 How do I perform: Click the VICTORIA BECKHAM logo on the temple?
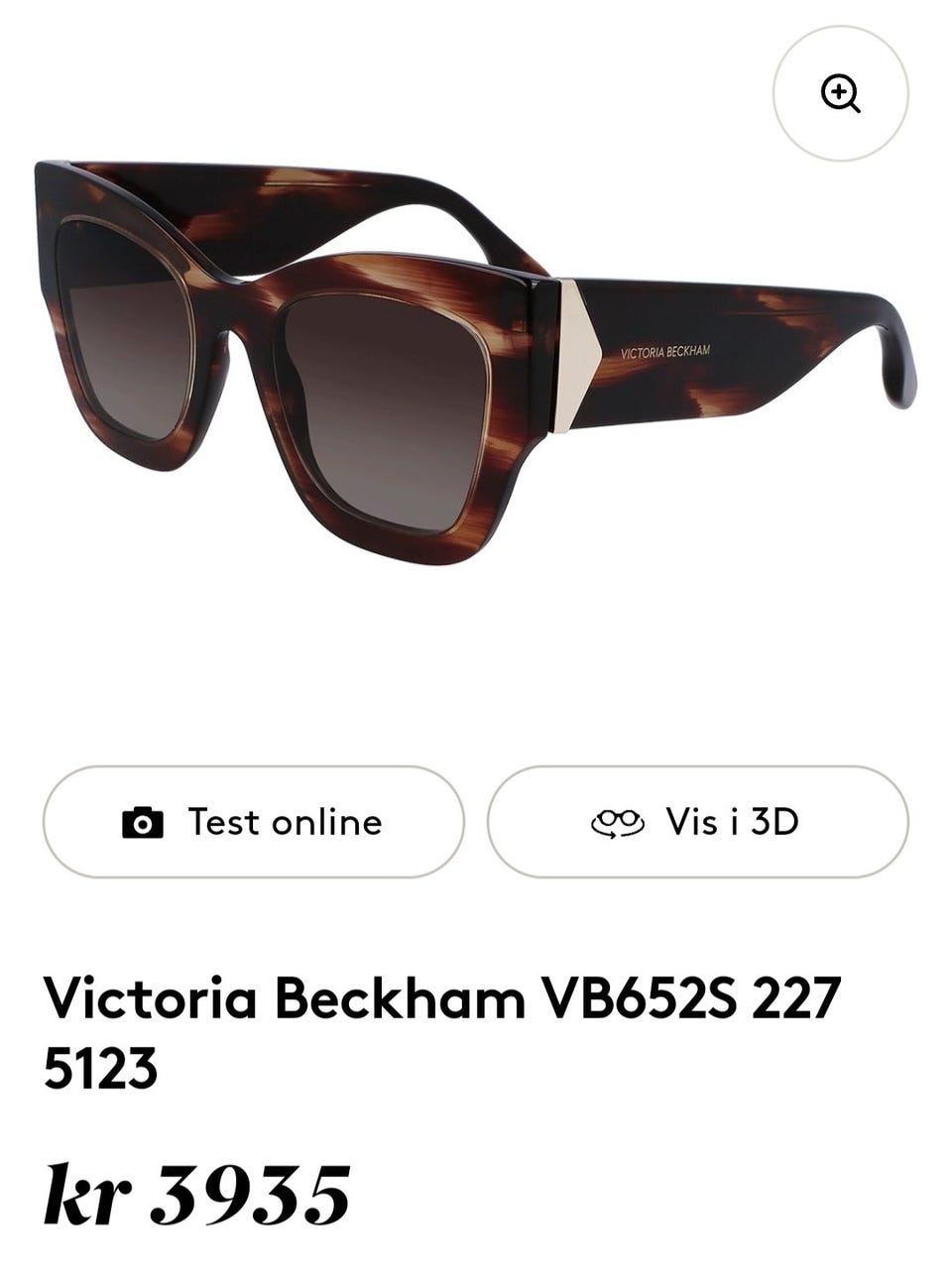pos(665,352)
